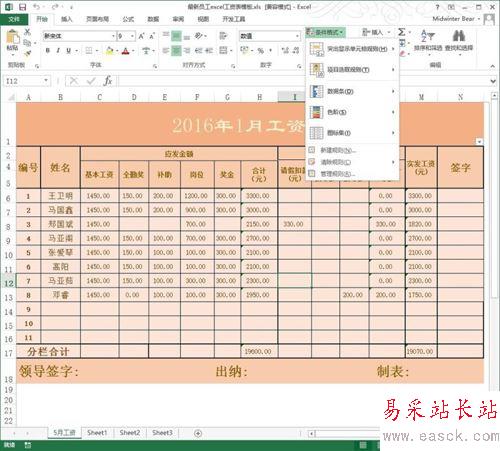Image resolution: width=500 pixels, height=451 pixels.
Task: Align cell text to the bottom
Action: pos(187,36)
